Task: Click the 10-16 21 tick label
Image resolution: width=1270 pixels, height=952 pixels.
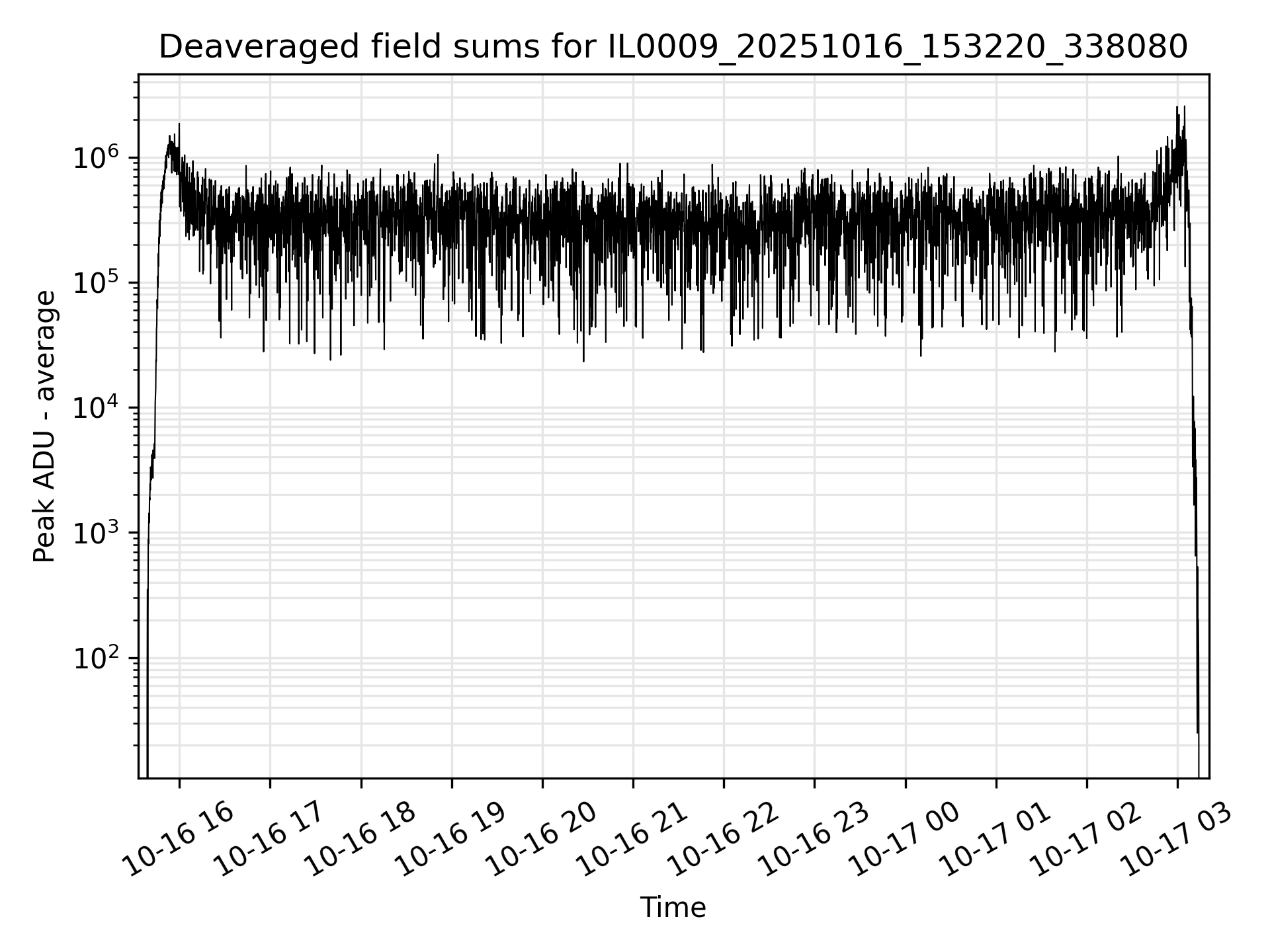Action: (634, 840)
